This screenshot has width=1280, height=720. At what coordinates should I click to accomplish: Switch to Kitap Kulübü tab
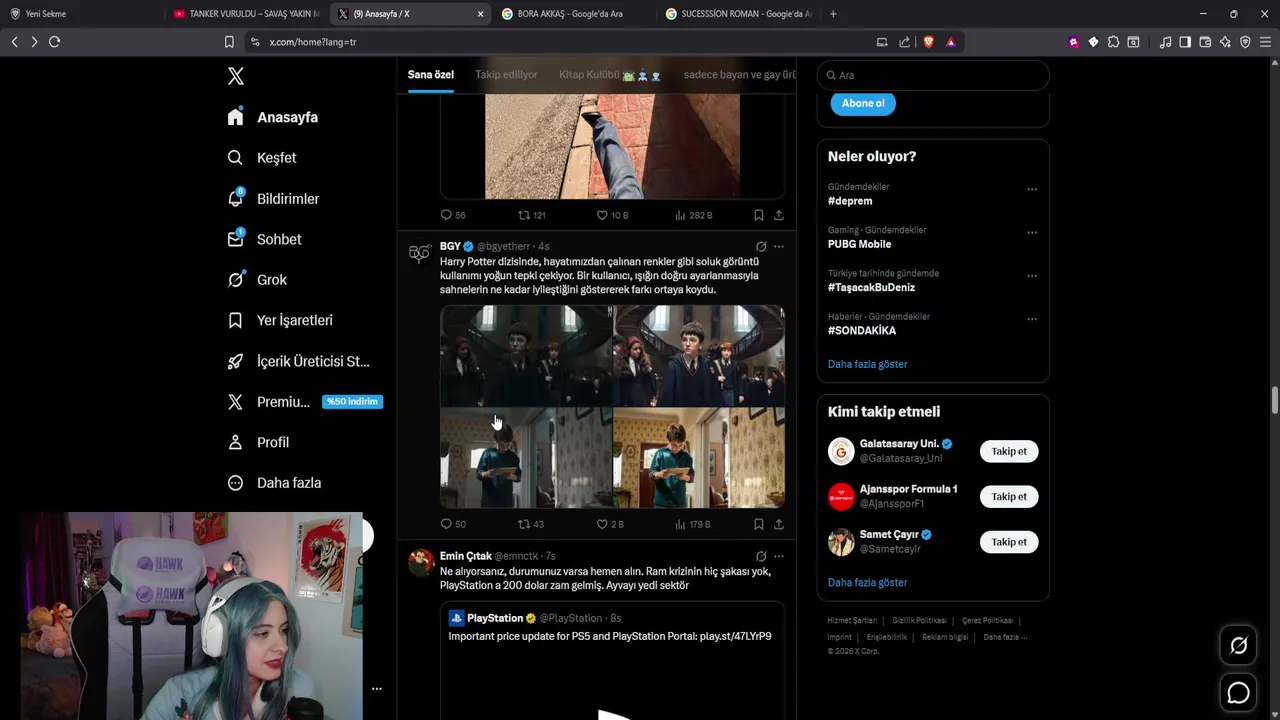(x=610, y=75)
